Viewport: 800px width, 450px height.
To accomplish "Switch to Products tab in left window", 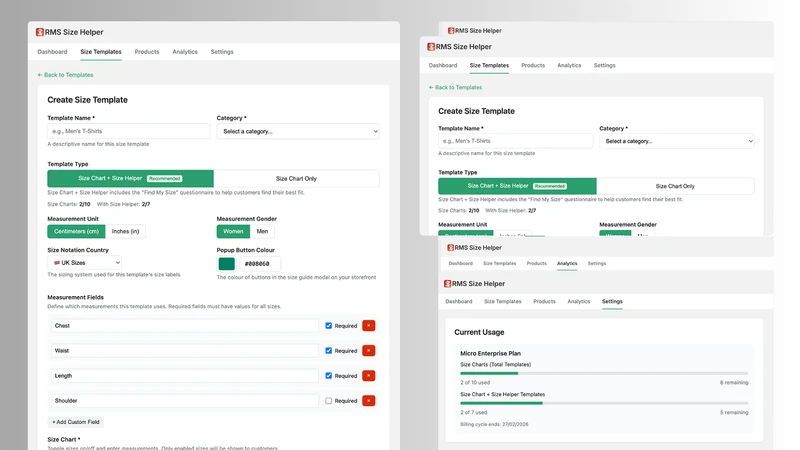I will [x=147, y=52].
